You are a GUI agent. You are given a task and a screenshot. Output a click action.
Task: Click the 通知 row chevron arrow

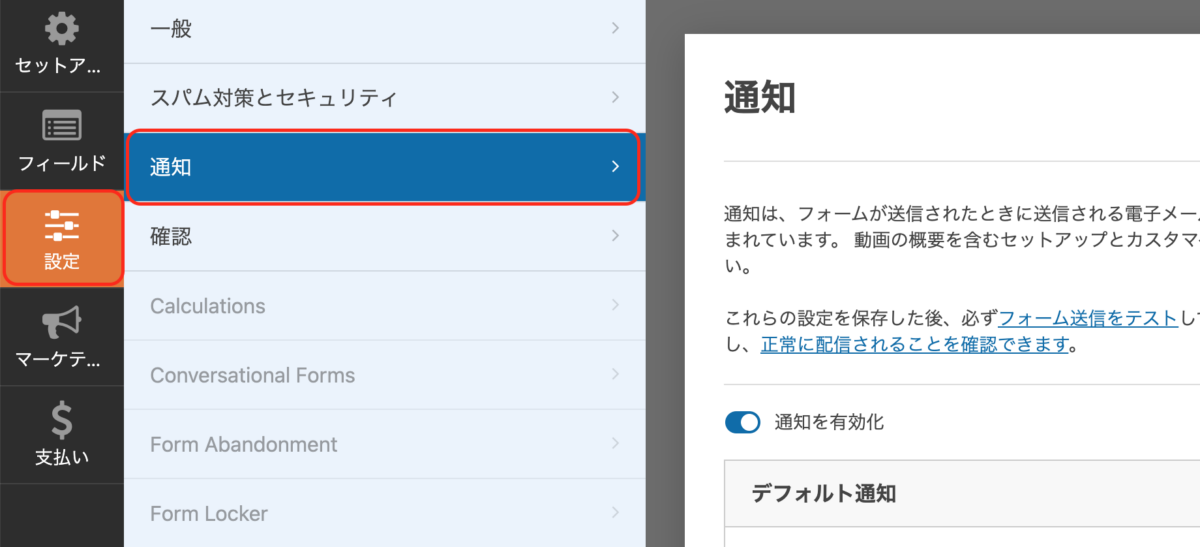point(616,166)
